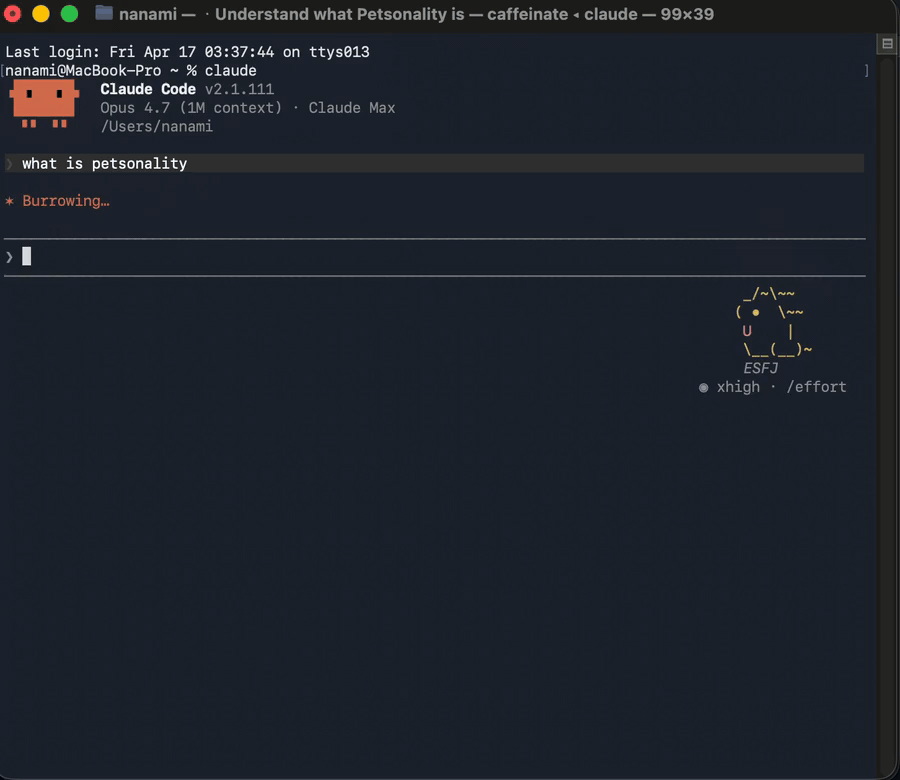The height and width of the screenshot is (780, 900).
Task: Click the 'Claude Code' heading text
Action: point(148,89)
